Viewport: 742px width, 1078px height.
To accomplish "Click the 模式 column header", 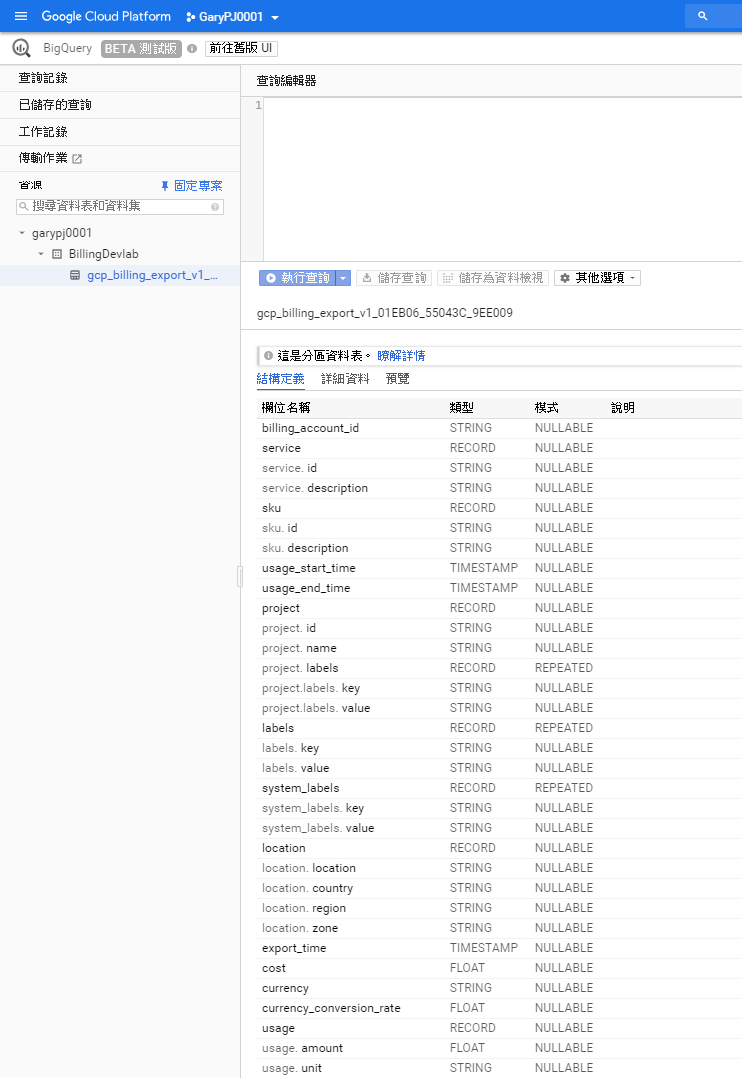I will coord(547,408).
